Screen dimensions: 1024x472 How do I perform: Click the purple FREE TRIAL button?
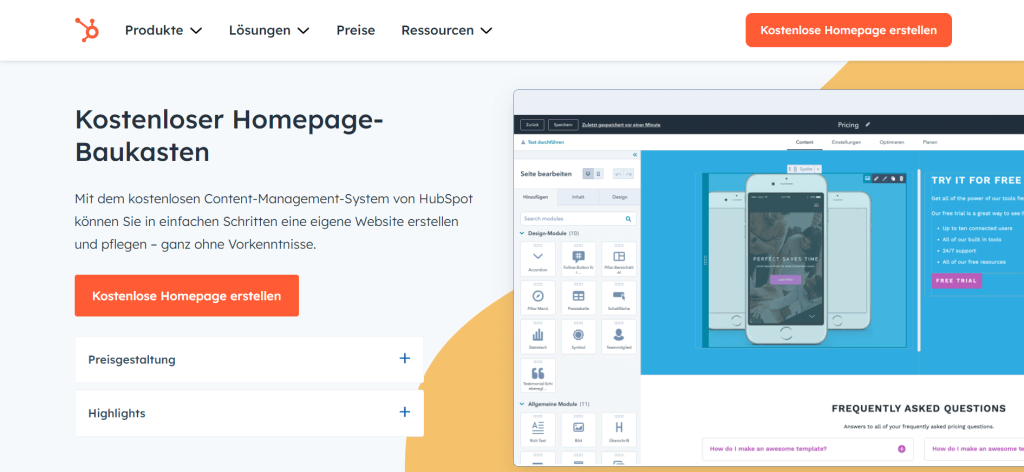[x=956, y=281]
